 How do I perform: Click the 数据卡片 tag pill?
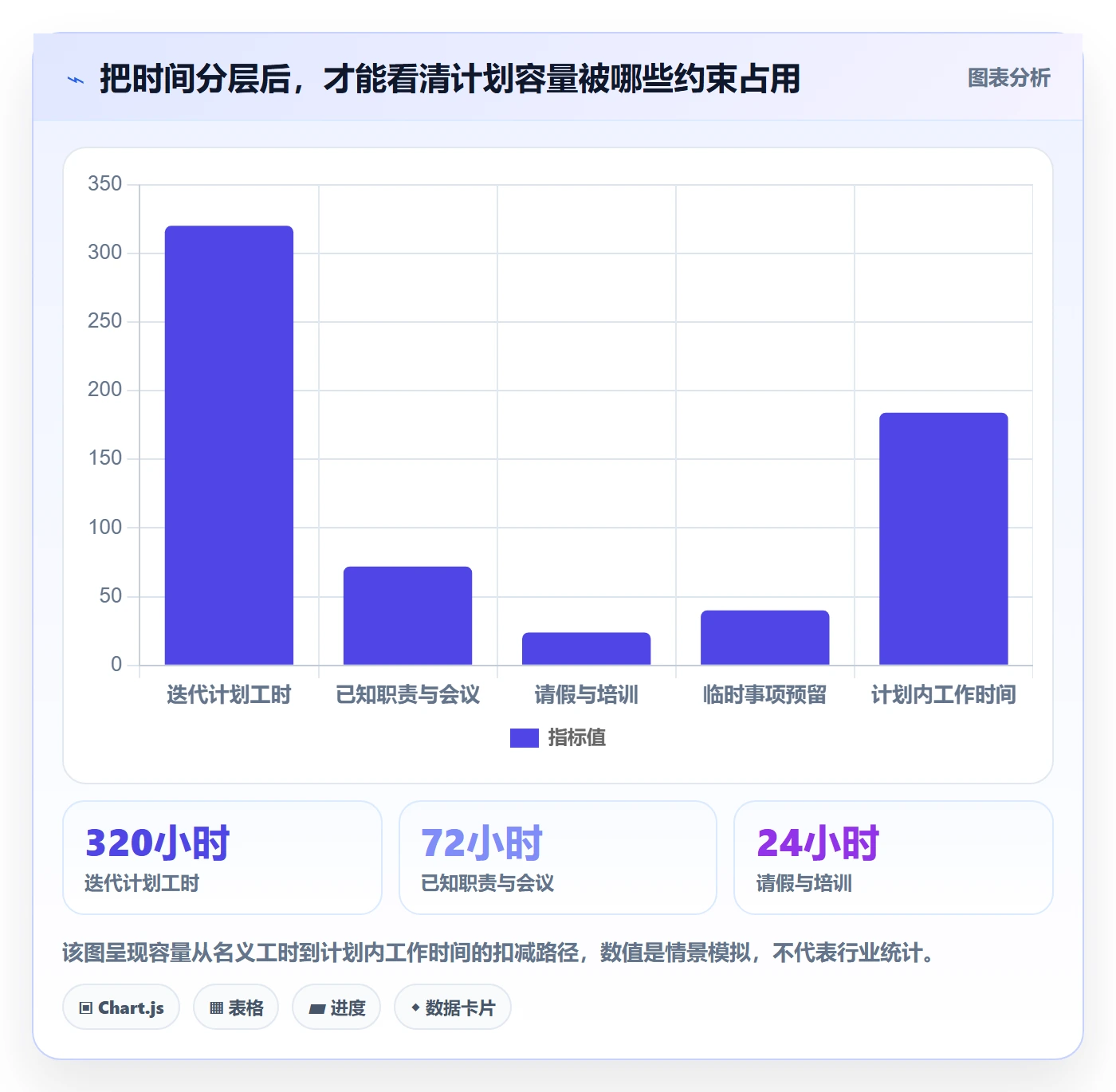tap(453, 1008)
